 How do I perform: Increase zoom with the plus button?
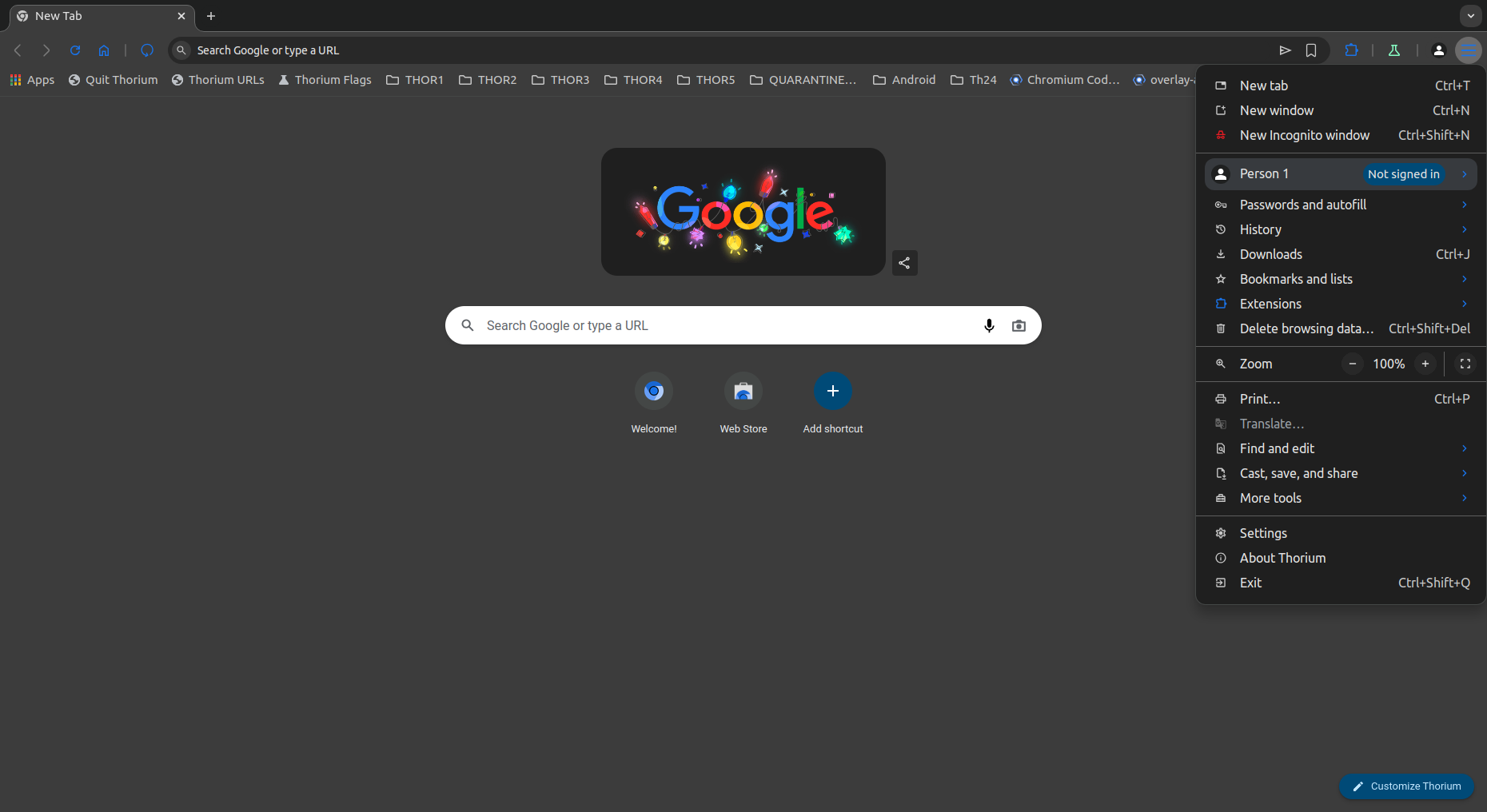point(1425,364)
